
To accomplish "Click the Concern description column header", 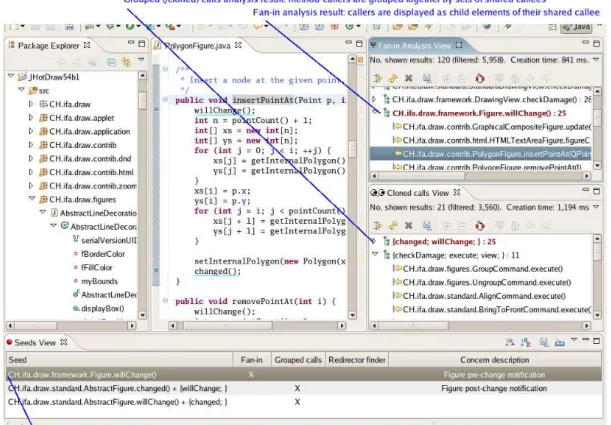I will click(495, 360).
